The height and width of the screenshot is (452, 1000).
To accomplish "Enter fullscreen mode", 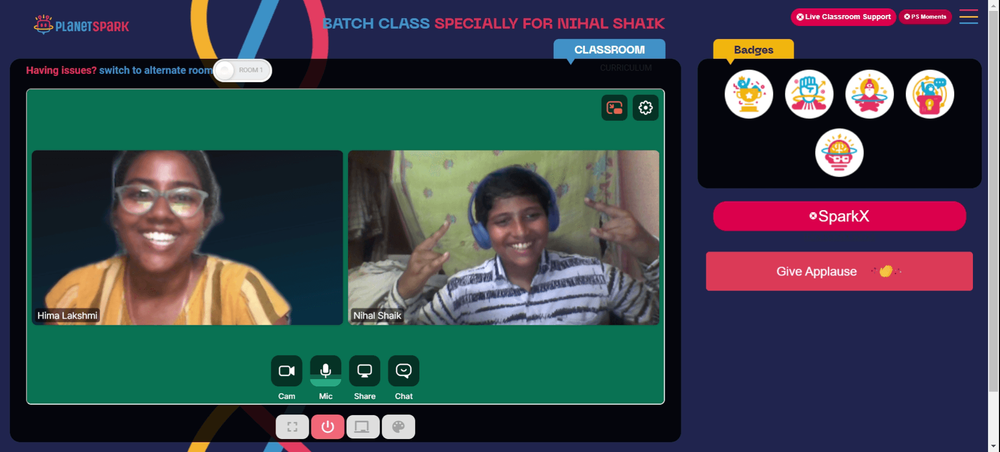I will (292, 427).
